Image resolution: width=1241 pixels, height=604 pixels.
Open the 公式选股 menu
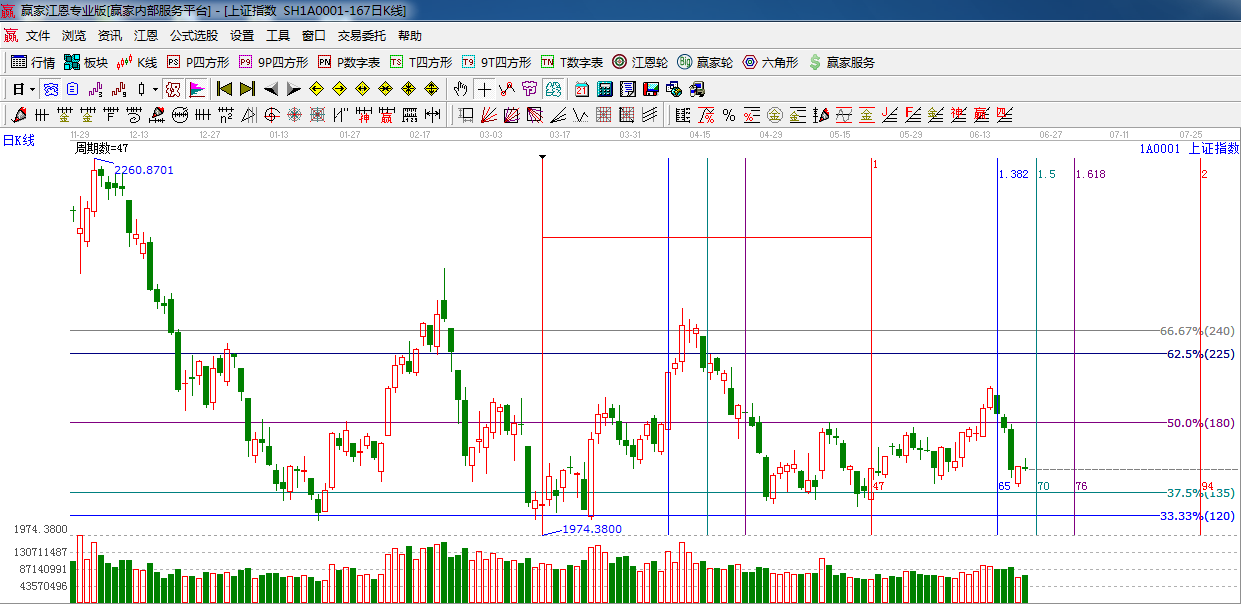point(193,36)
